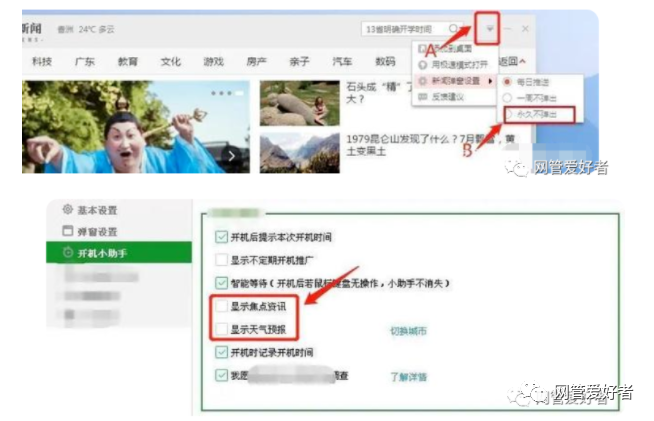Check 显示不定期开机推广
654x421 pixels.
221,260
